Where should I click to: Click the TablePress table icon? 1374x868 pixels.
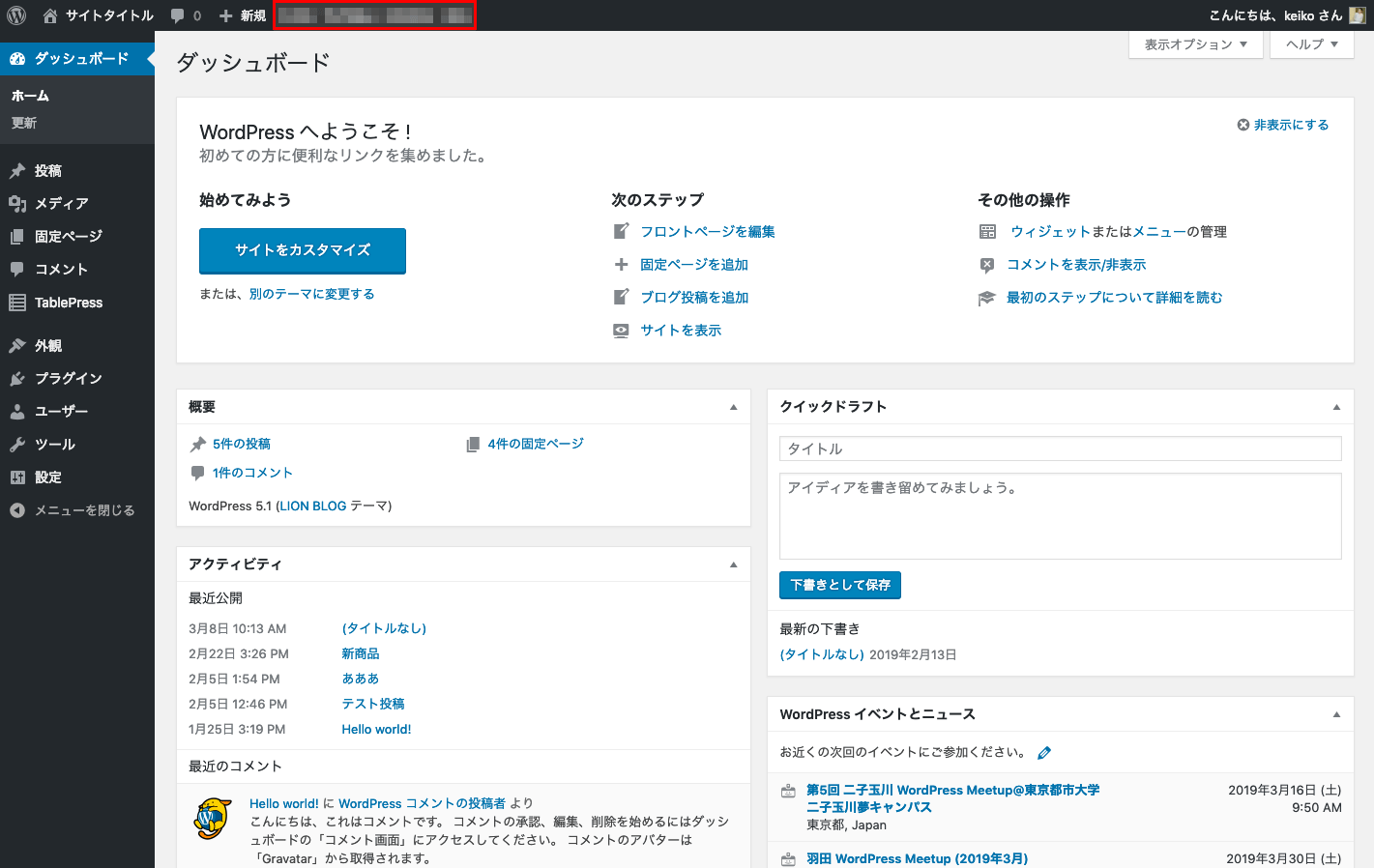click(x=17, y=303)
